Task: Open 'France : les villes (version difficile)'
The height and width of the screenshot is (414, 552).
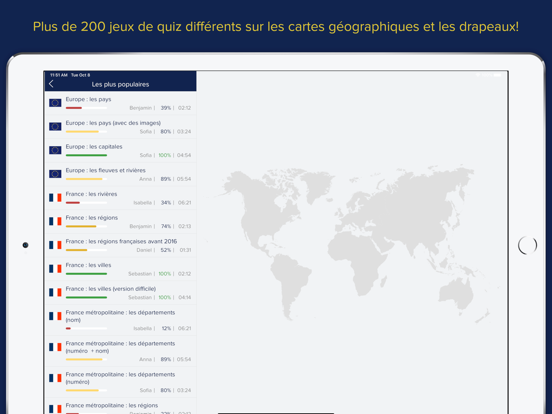Action: (x=120, y=293)
